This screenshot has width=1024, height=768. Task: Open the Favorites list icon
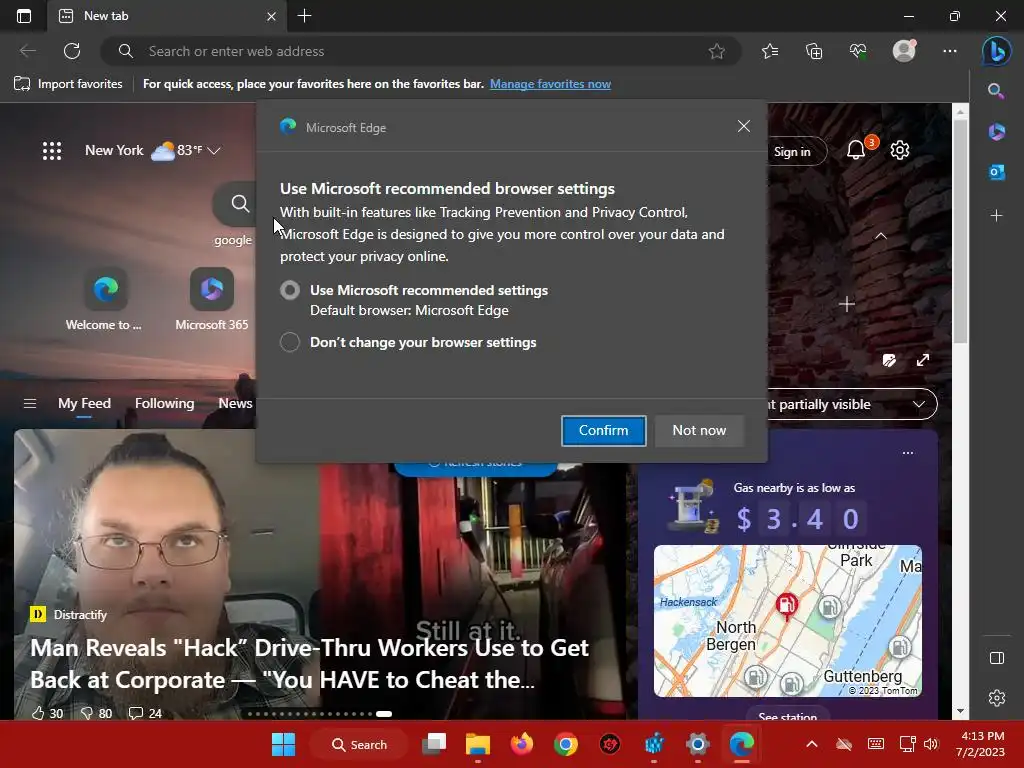pyautogui.click(x=770, y=51)
